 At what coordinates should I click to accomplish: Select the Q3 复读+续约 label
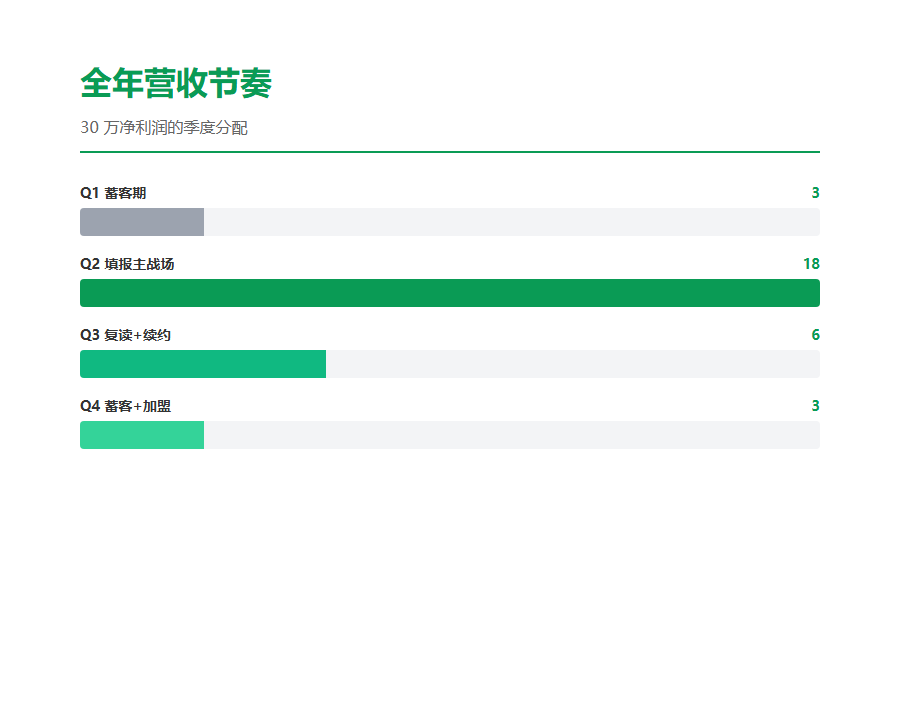pyautogui.click(x=125, y=335)
